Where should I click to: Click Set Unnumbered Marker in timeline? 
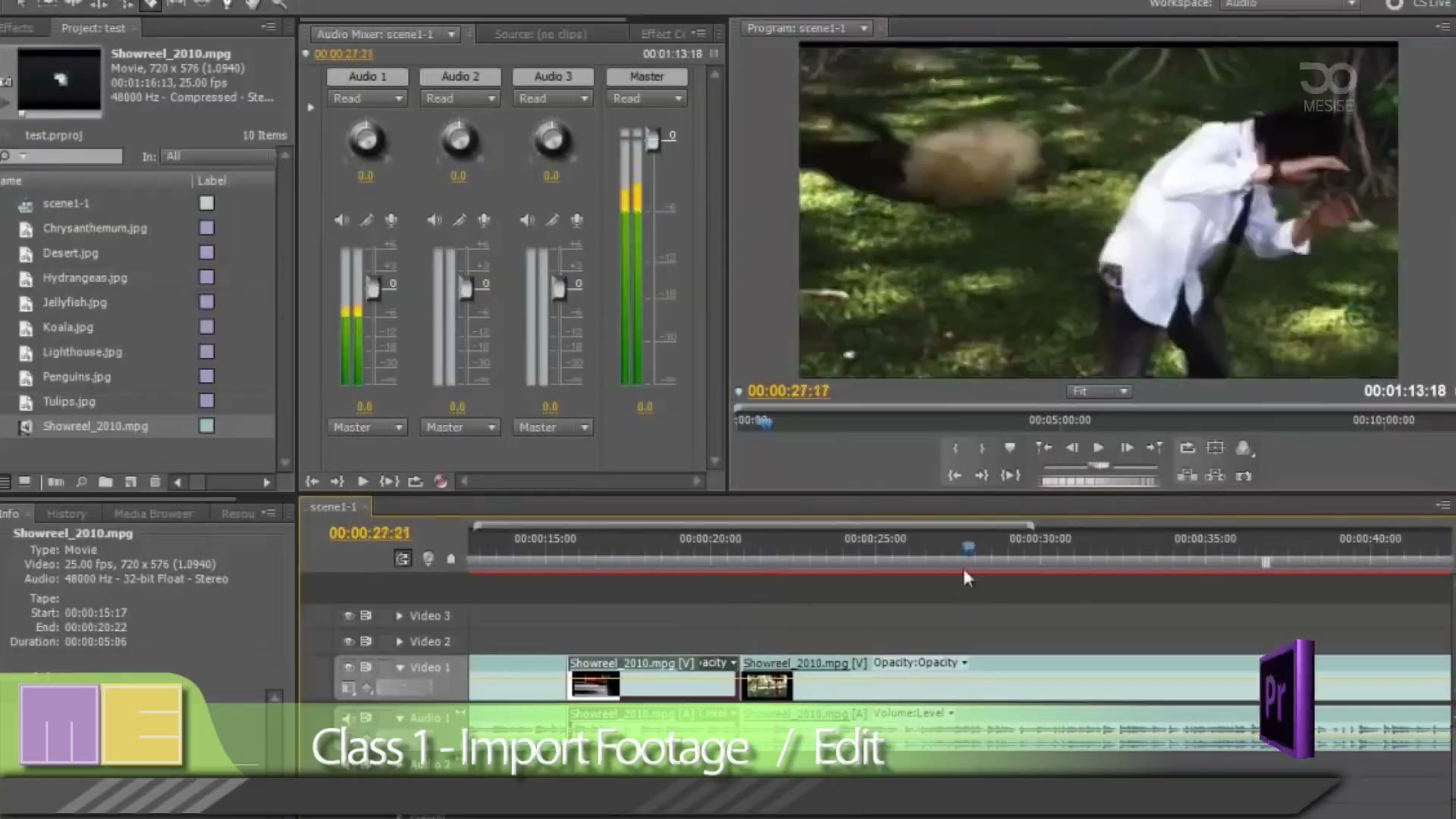point(451,559)
